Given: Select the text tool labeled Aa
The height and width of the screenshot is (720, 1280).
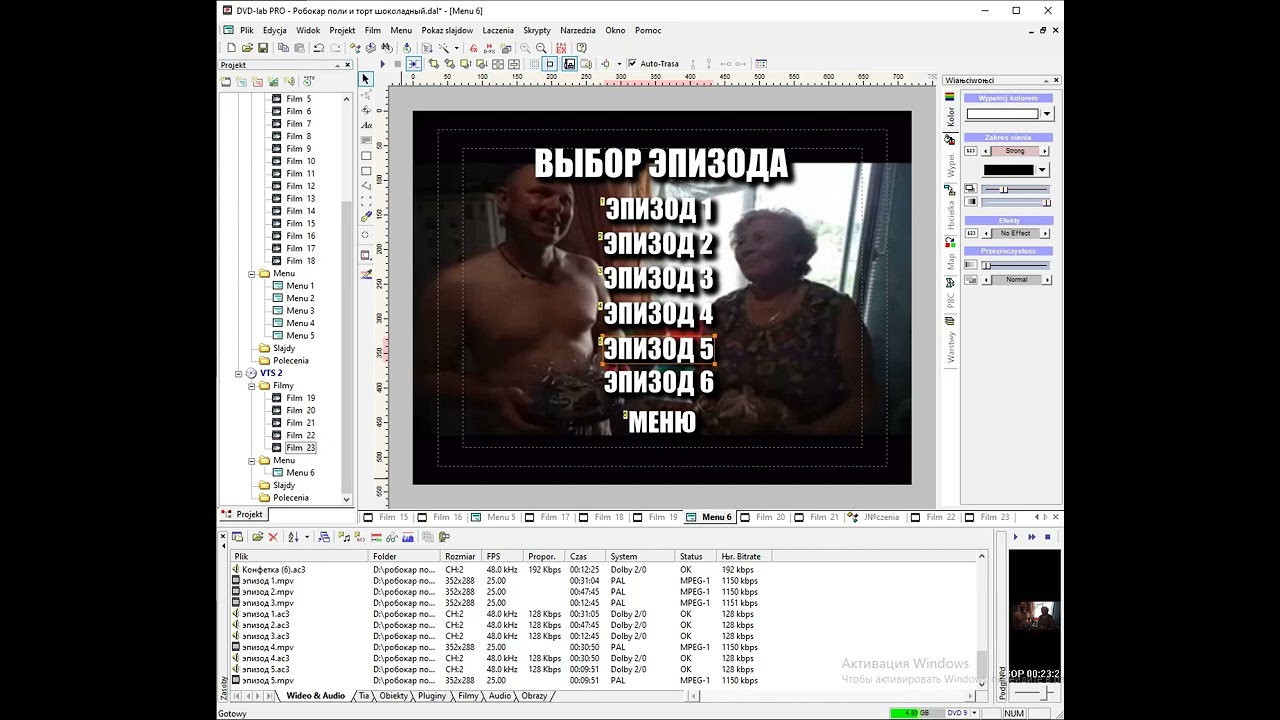Looking at the screenshot, I should (366, 125).
